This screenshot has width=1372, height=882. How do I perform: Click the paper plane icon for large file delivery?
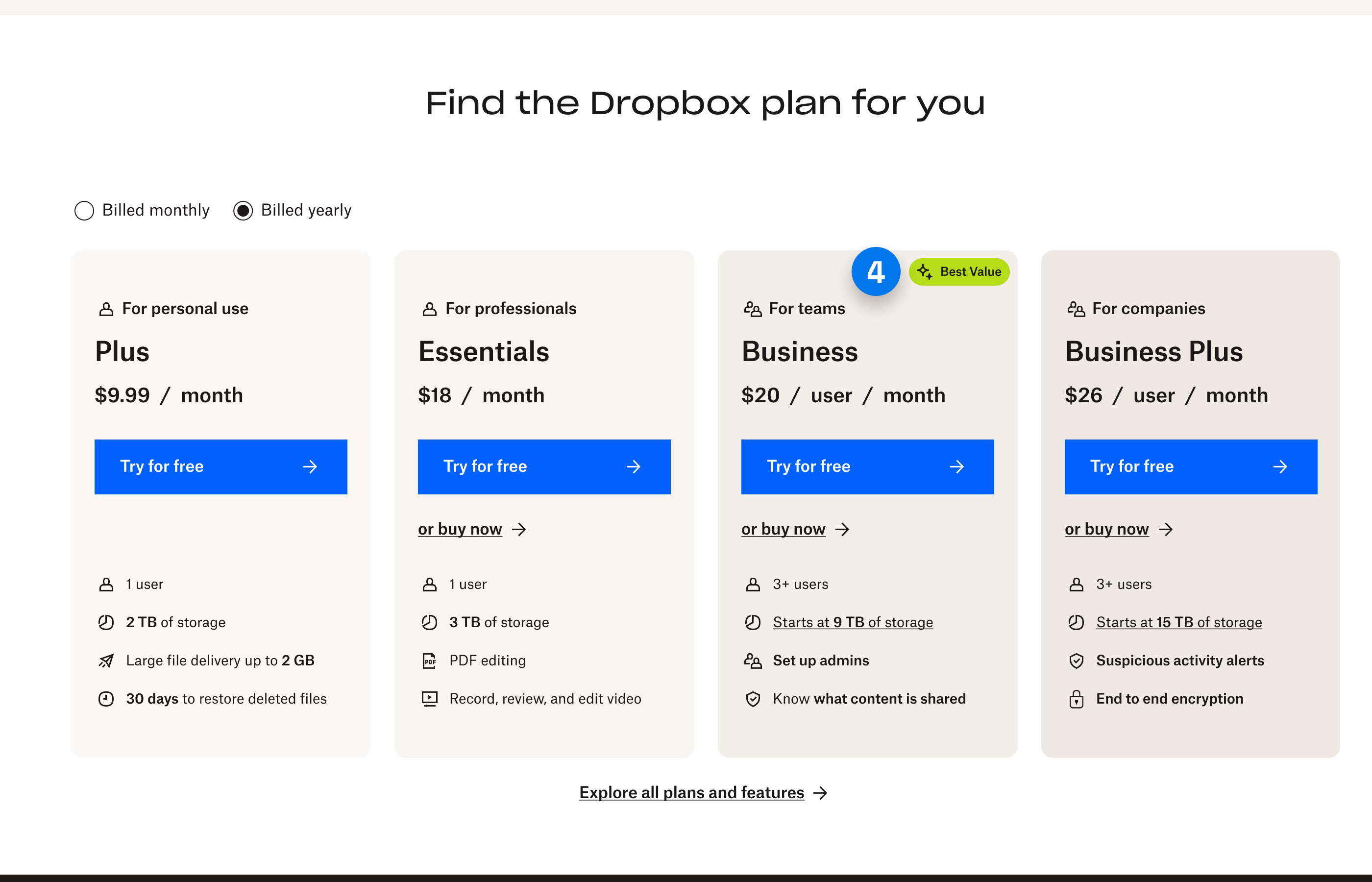[106, 661]
